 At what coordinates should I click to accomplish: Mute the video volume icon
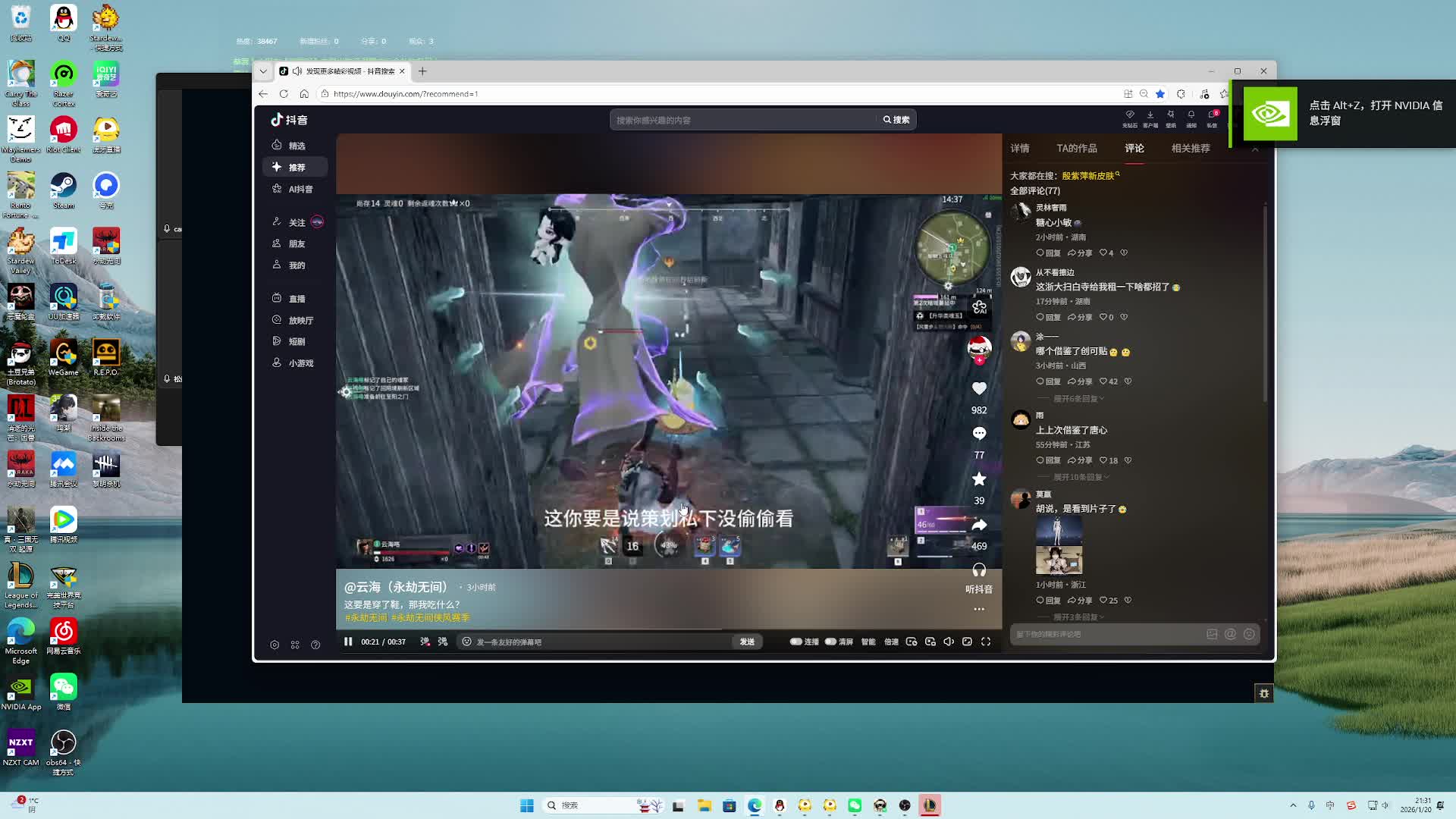949,642
